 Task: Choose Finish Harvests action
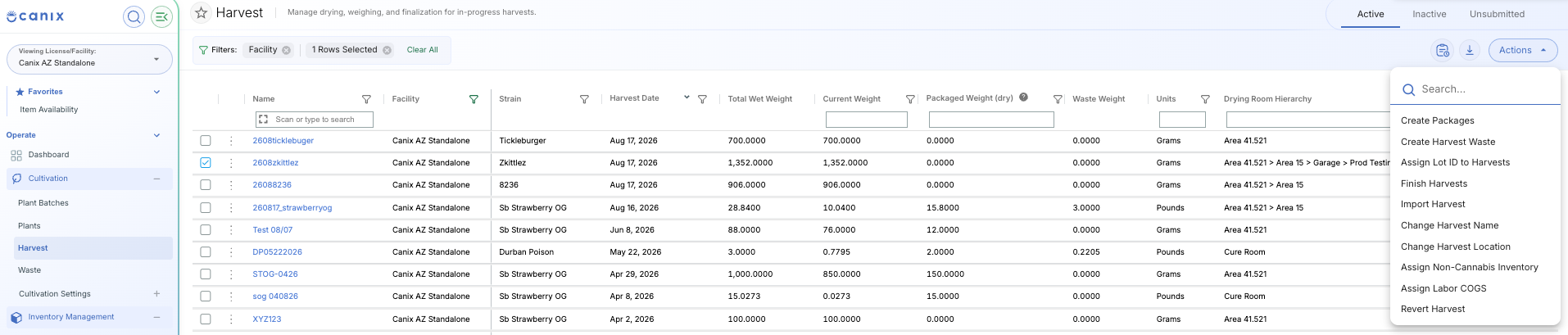click(1434, 183)
